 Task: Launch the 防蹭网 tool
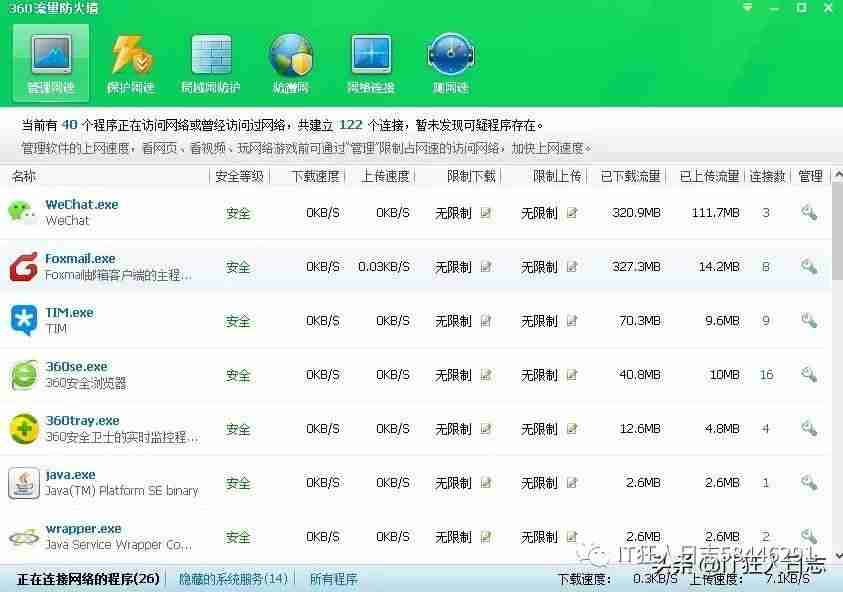tap(290, 60)
